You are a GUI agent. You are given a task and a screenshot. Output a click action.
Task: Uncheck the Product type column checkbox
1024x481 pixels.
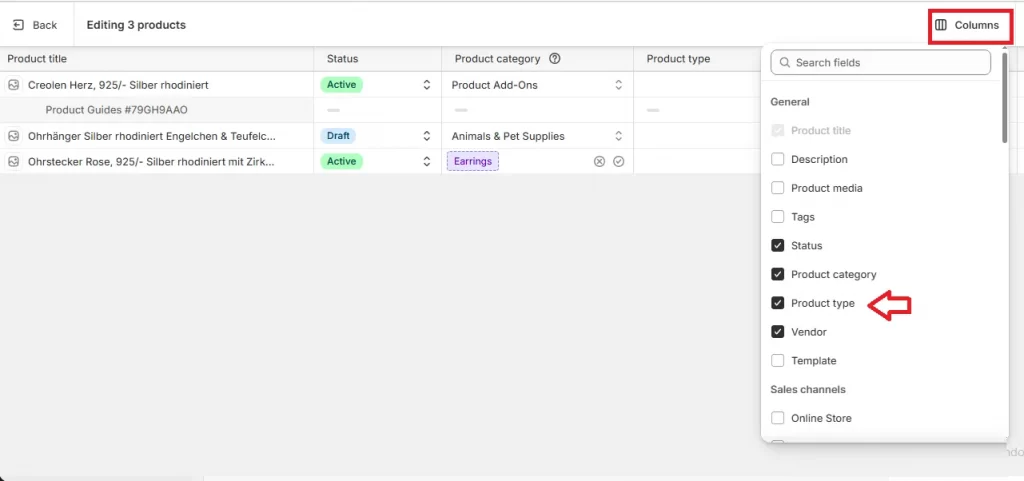777,303
